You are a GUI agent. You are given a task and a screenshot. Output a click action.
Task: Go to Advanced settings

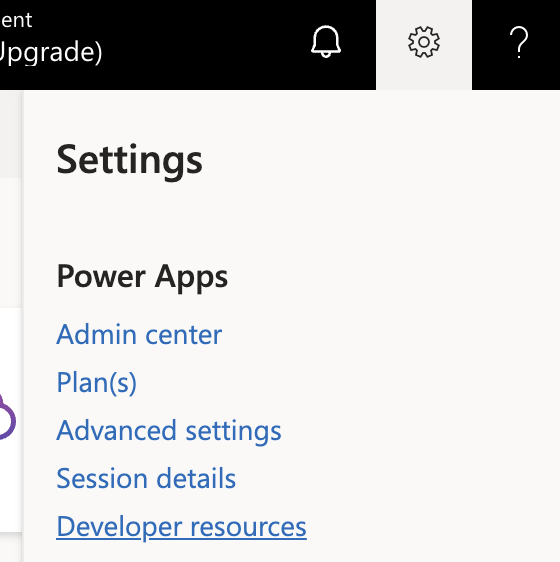pos(169,431)
